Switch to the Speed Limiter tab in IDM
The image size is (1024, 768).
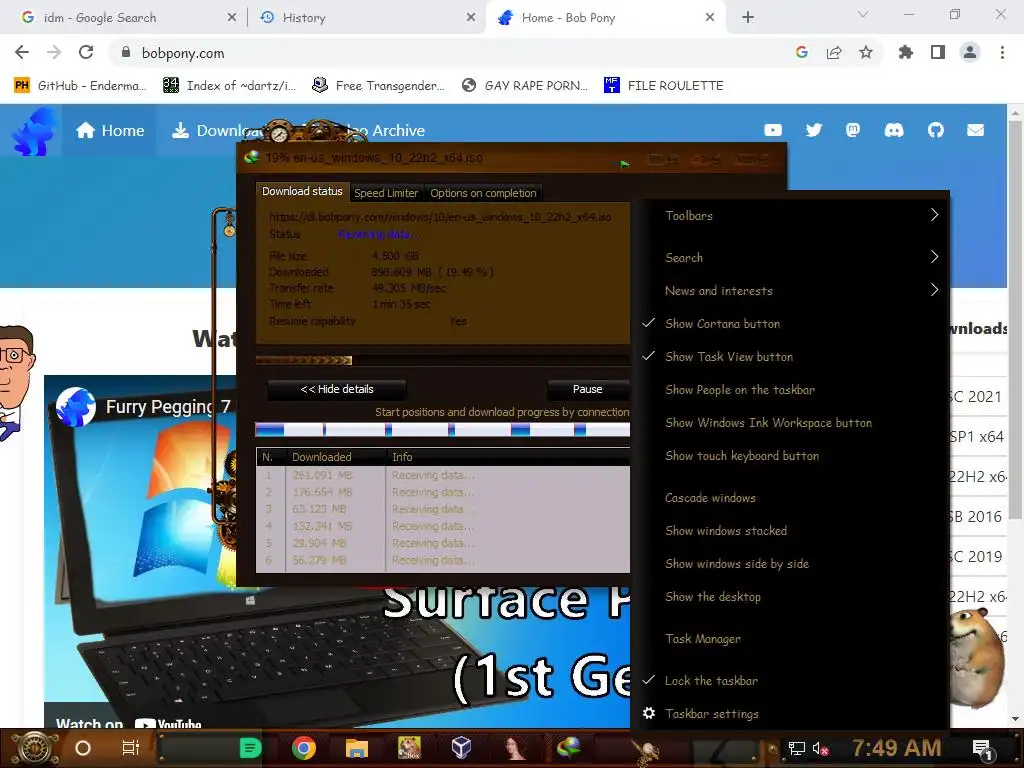point(386,193)
